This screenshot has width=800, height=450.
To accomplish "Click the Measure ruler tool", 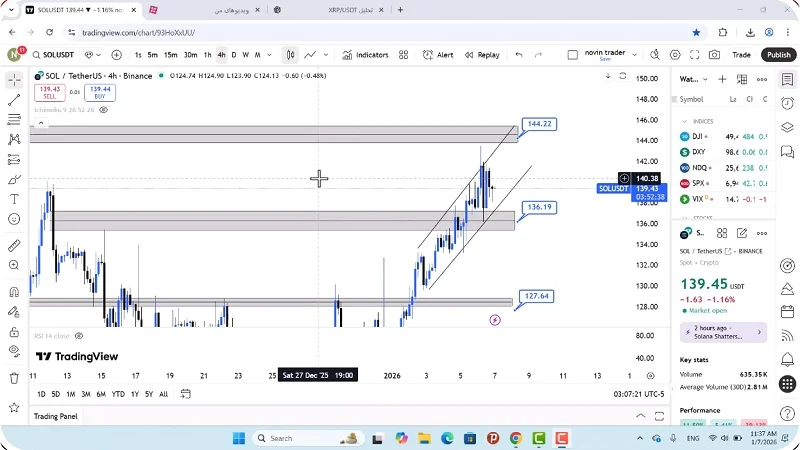I will coord(14,245).
